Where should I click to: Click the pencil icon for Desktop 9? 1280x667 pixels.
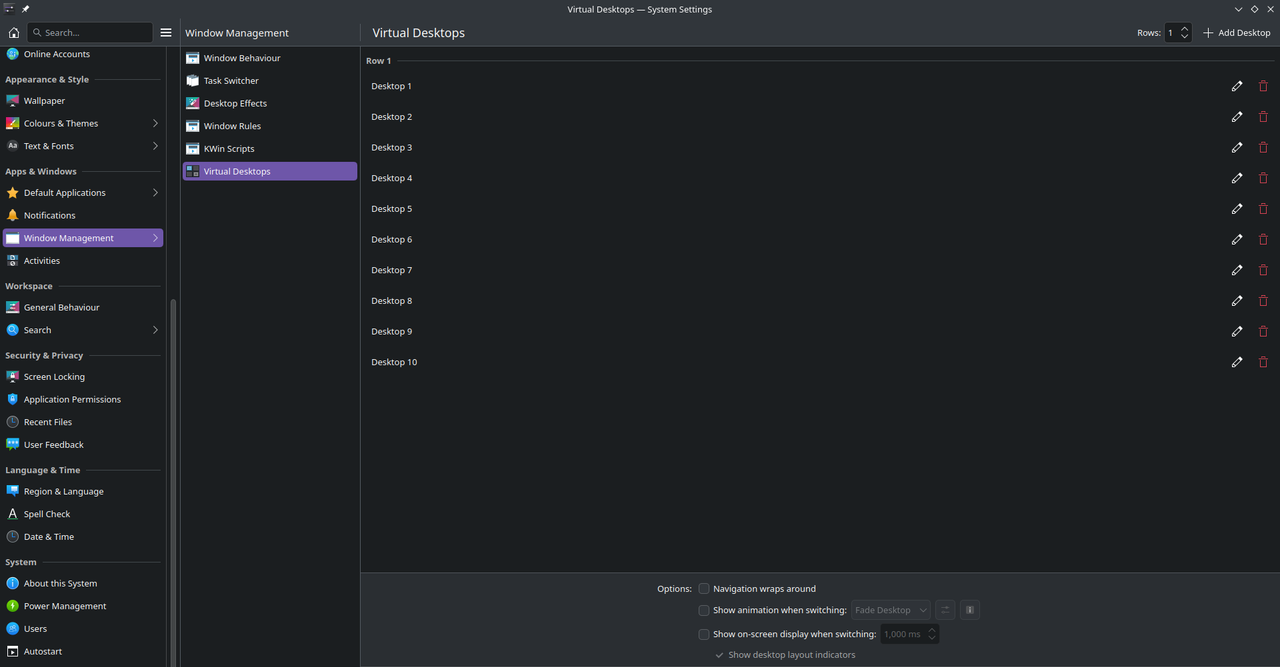[1237, 331]
